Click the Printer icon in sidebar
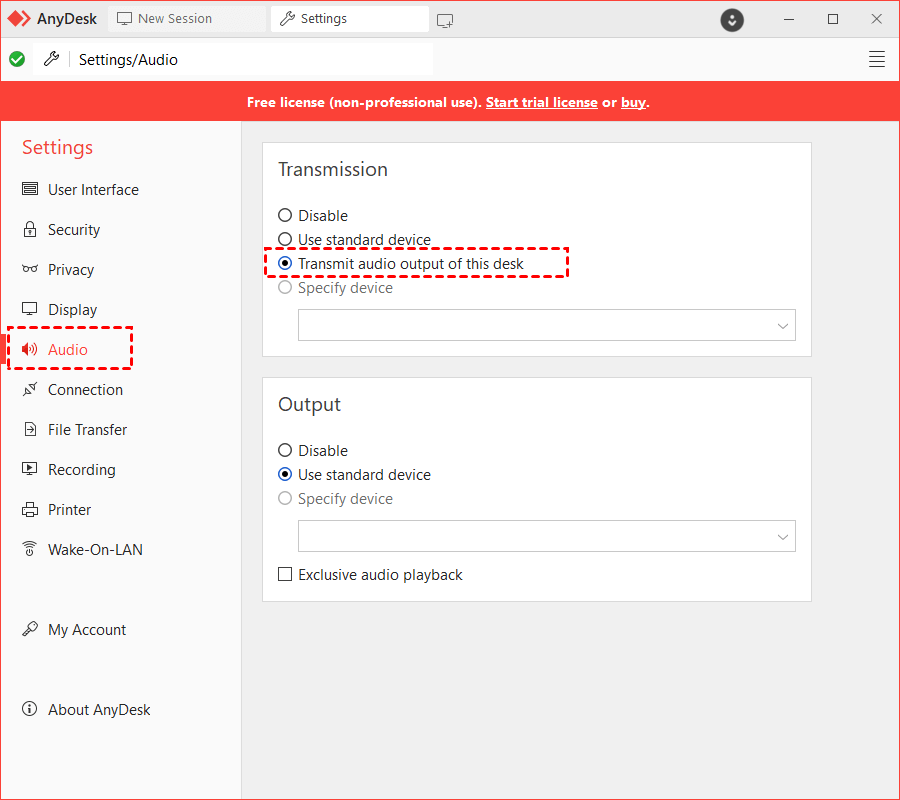 pyautogui.click(x=30, y=510)
